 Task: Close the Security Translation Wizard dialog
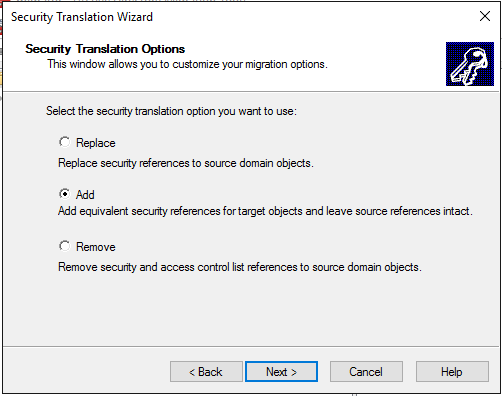click(485, 16)
